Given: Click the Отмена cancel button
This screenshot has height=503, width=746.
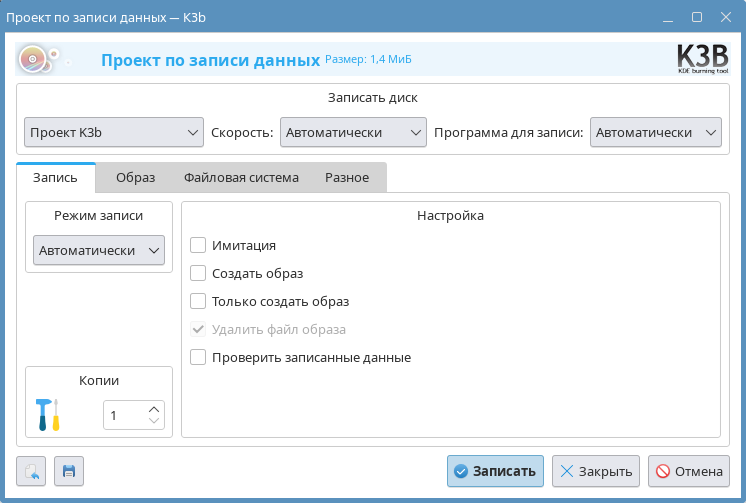Looking at the screenshot, I should 689,471.
